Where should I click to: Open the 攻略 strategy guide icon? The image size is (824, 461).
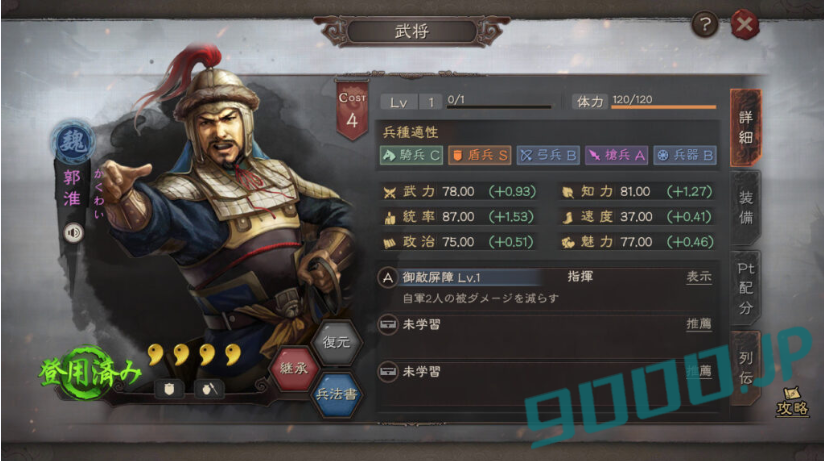[793, 402]
